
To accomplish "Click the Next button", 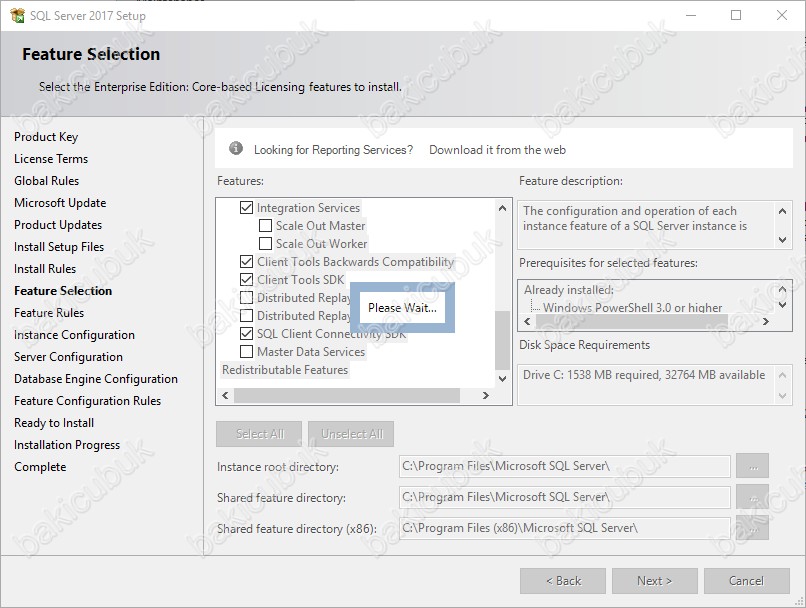I will (x=654, y=581).
